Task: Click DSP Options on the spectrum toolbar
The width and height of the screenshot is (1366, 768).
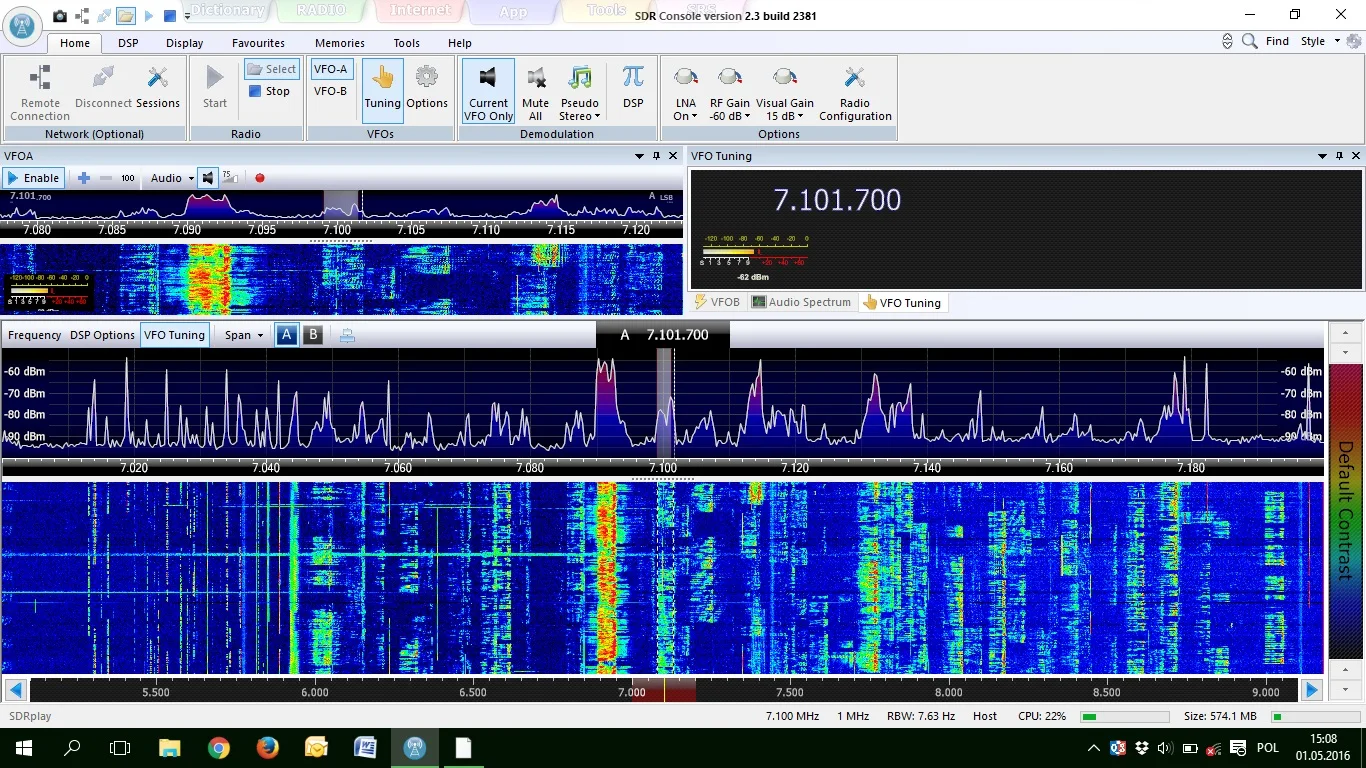Action: coord(102,335)
